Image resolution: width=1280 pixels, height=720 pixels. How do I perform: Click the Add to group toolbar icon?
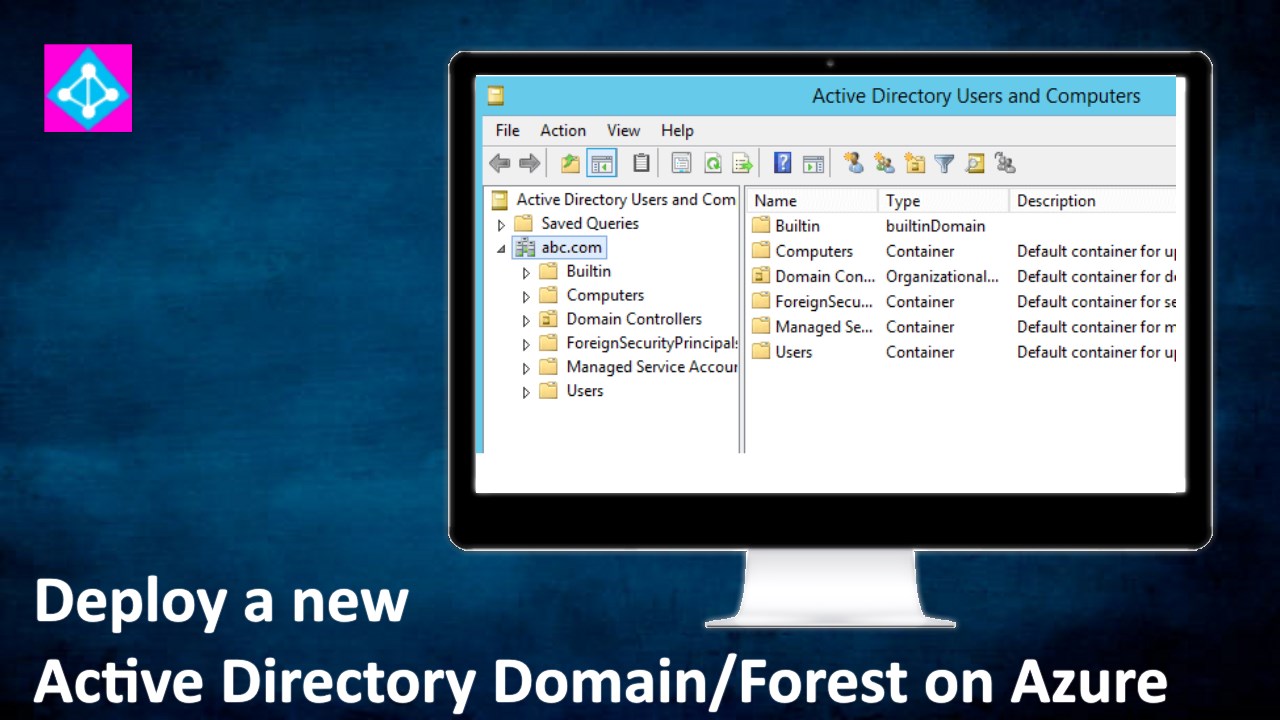pyautogui.click(x=1005, y=163)
